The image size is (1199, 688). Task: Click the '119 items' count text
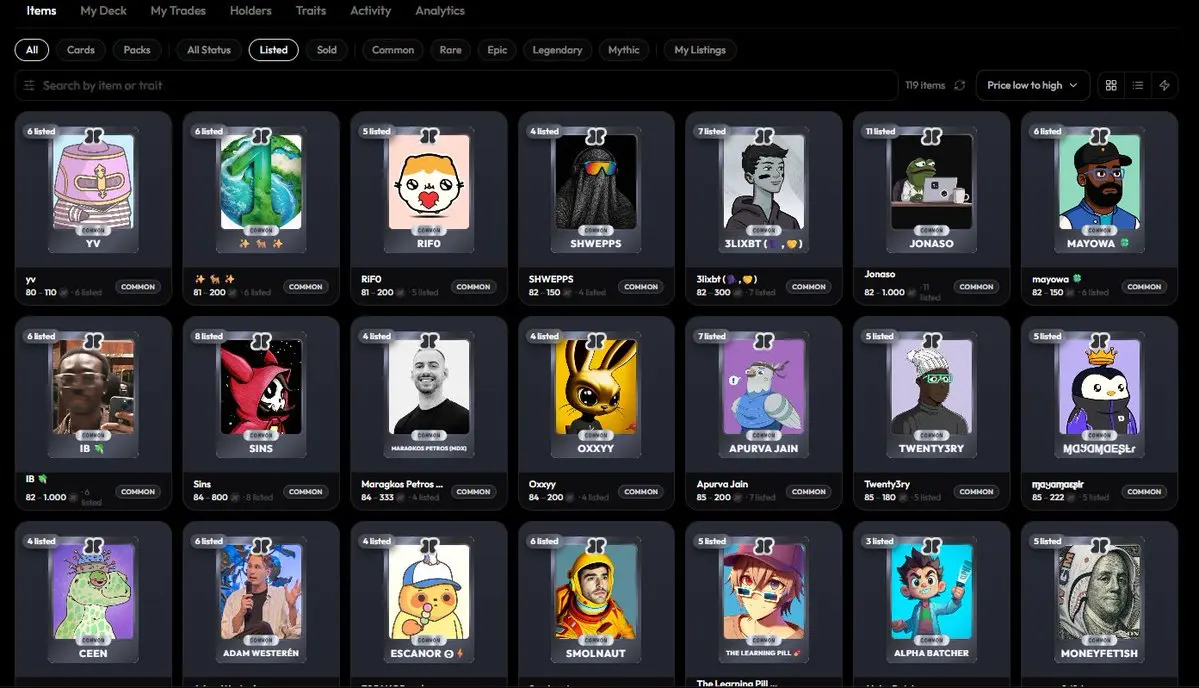coord(925,86)
